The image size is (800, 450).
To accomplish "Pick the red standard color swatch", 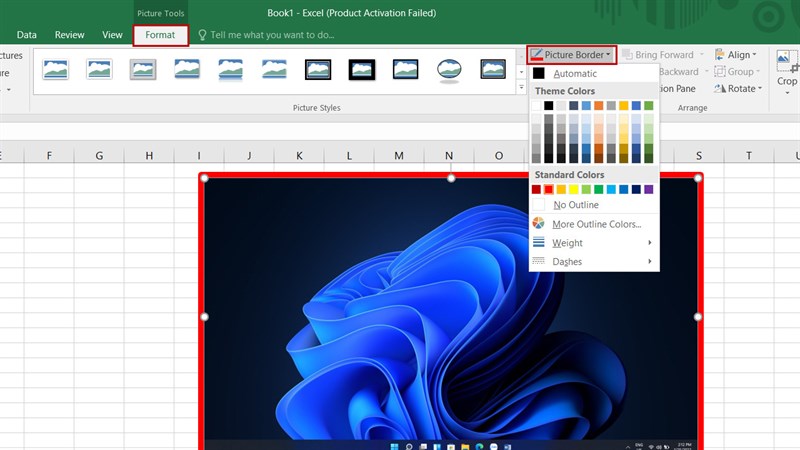I will click(548, 189).
